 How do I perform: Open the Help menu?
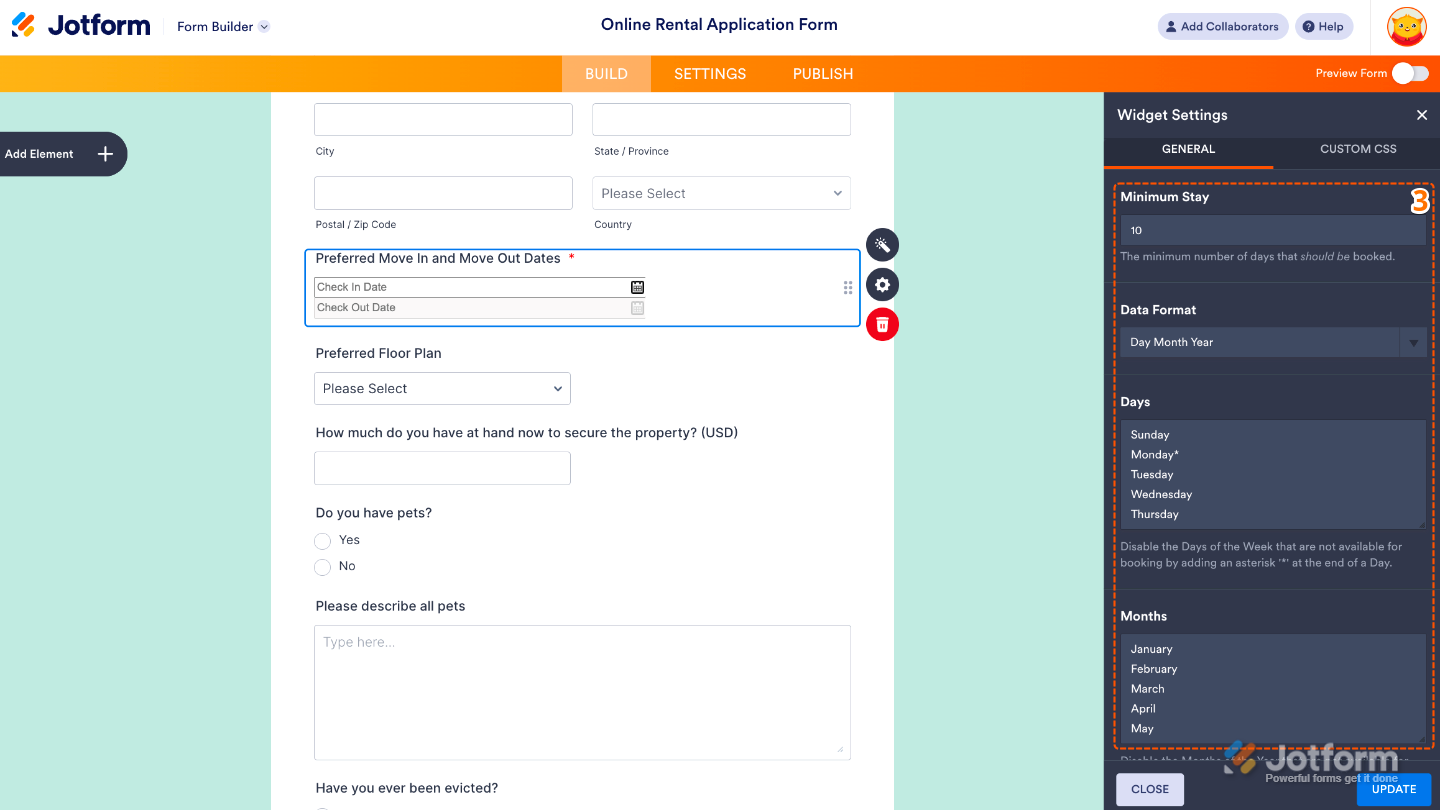pyautogui.click(x=1323, y=26)
